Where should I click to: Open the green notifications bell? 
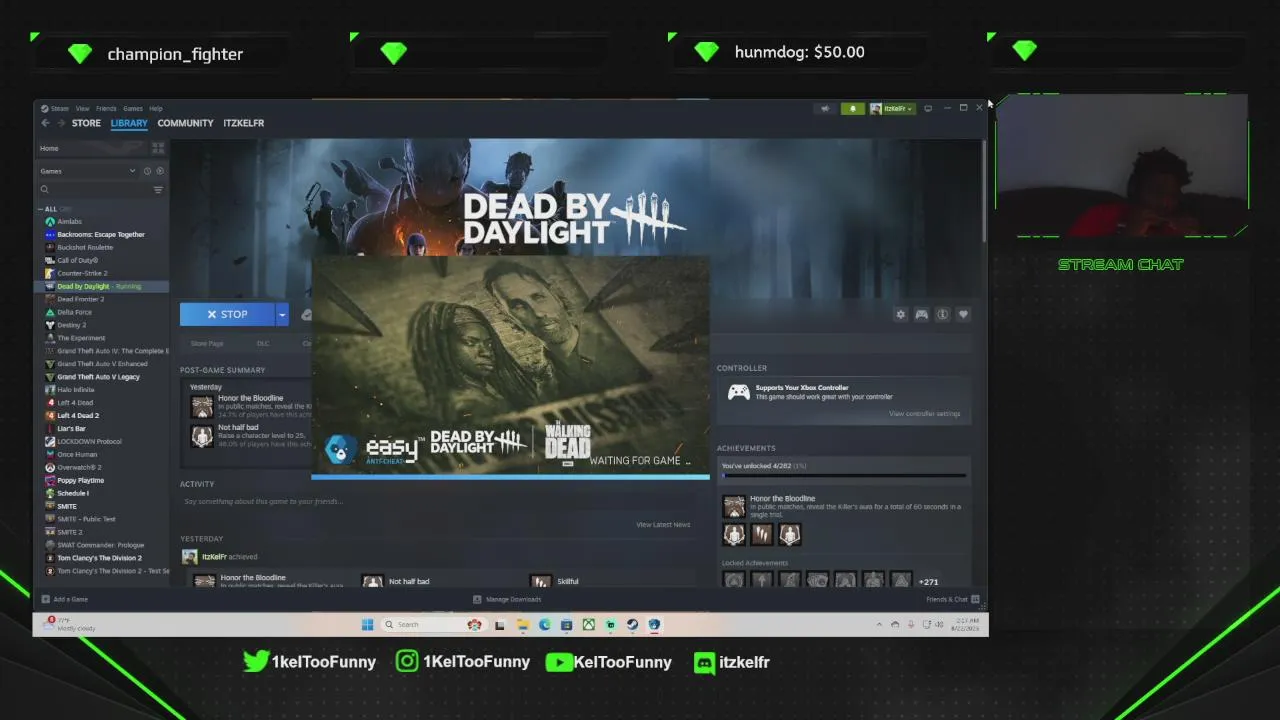pyautogui.click(x=853, y=108)
